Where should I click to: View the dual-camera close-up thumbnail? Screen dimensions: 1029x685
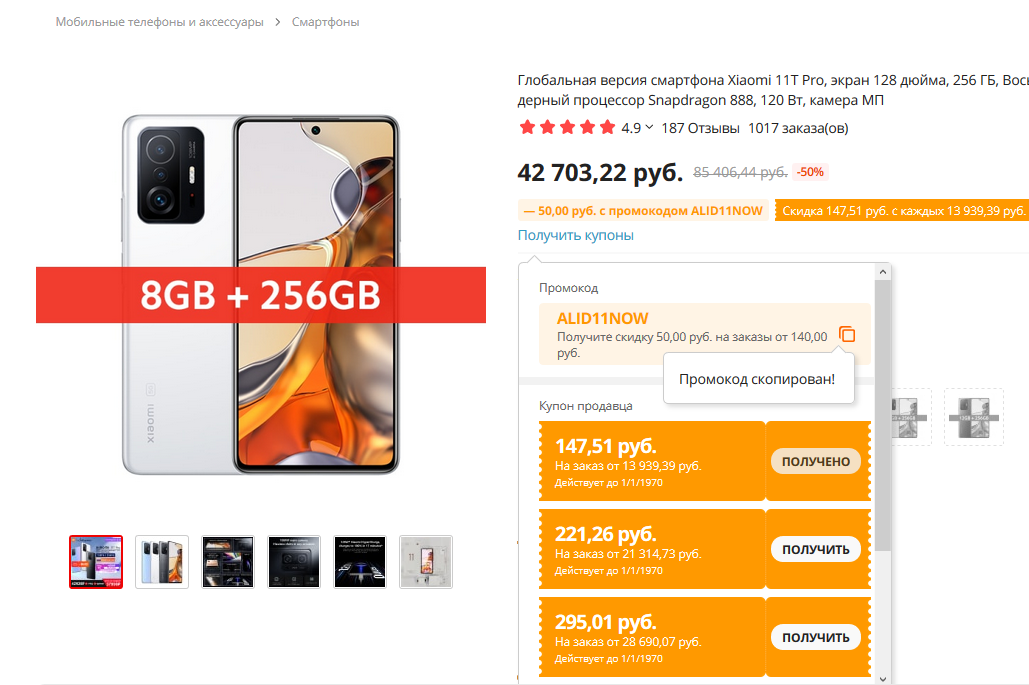click(x=294, y=562)
